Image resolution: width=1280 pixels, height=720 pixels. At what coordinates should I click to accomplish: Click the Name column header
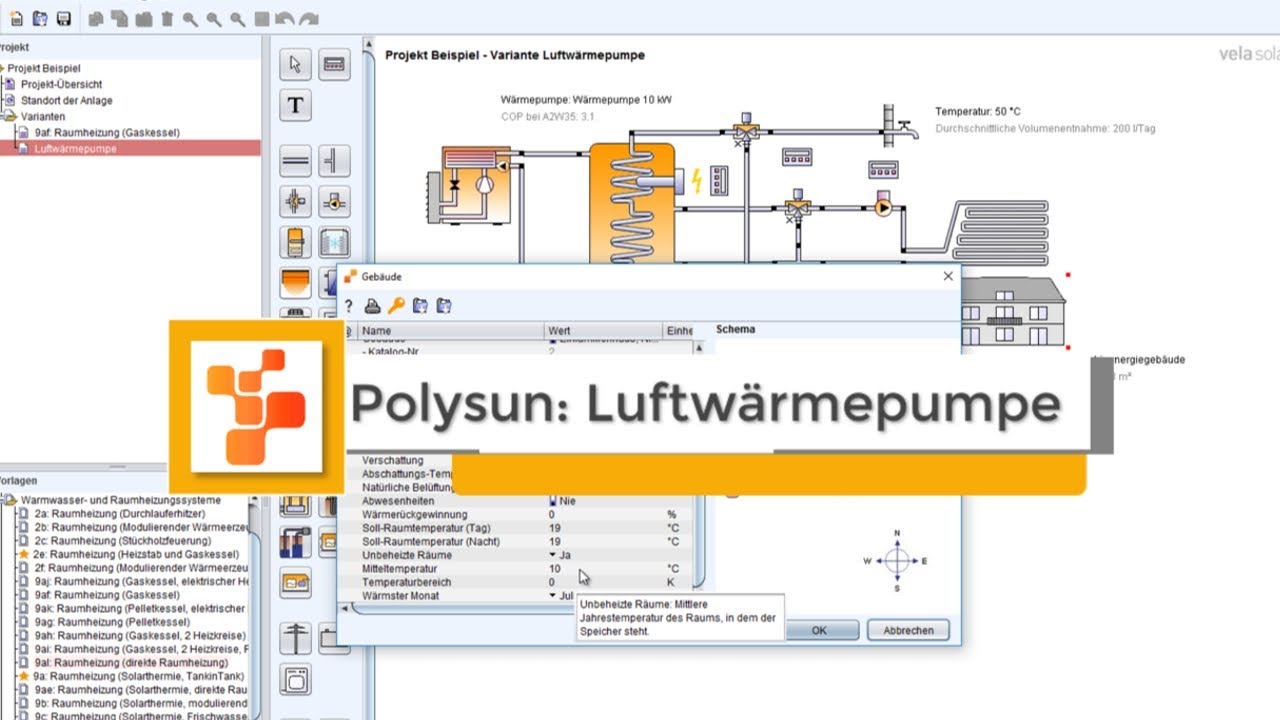[451, 330]
